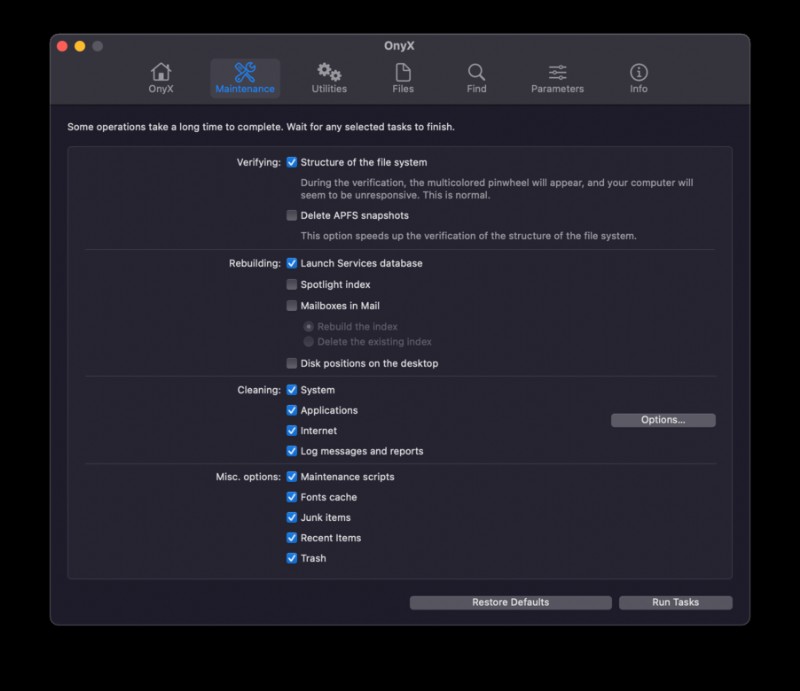
Task: Uncheck Launch Services database rebuilding
Action: tap(292, 263)
